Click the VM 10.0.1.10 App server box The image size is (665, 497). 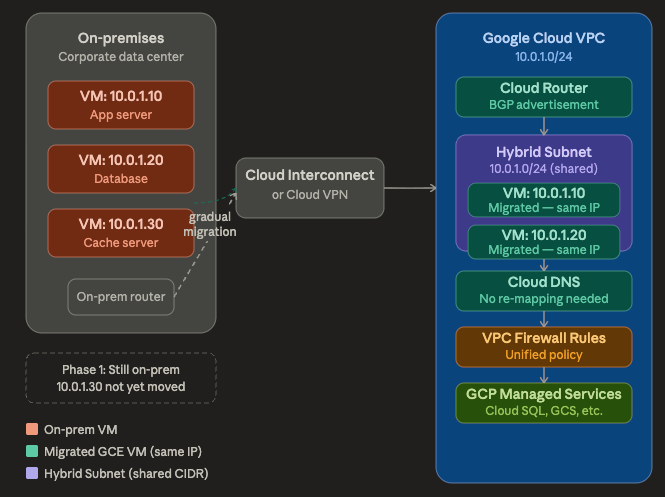(x=121, y=105)
